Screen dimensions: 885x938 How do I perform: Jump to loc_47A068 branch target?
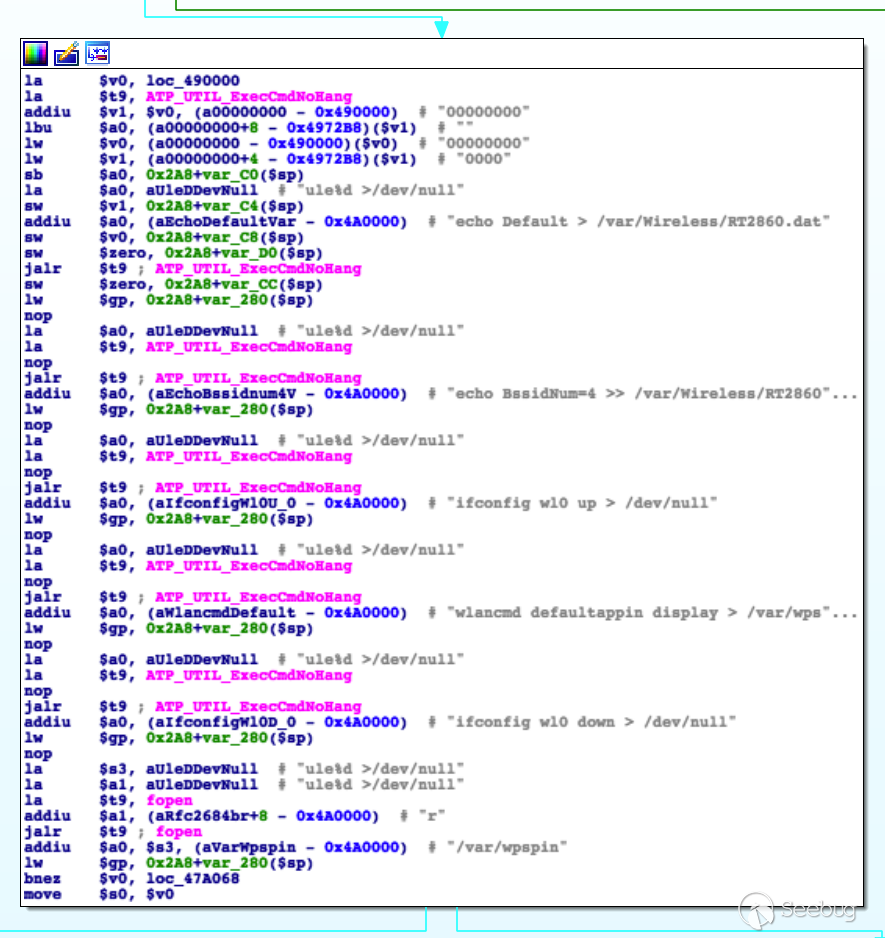[x=193, y=879]
